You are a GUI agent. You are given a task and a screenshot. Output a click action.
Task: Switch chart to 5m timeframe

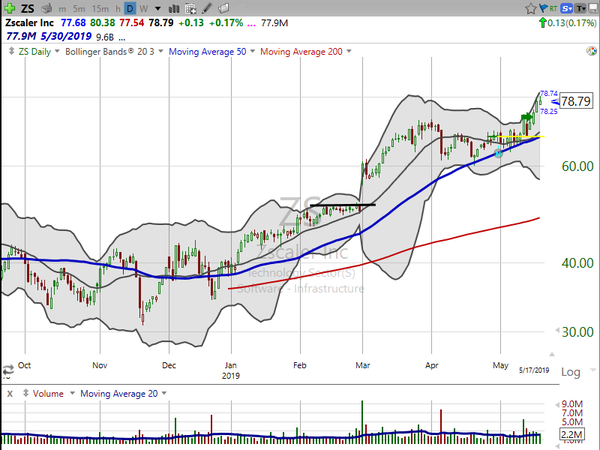click(x=79, y=8)
